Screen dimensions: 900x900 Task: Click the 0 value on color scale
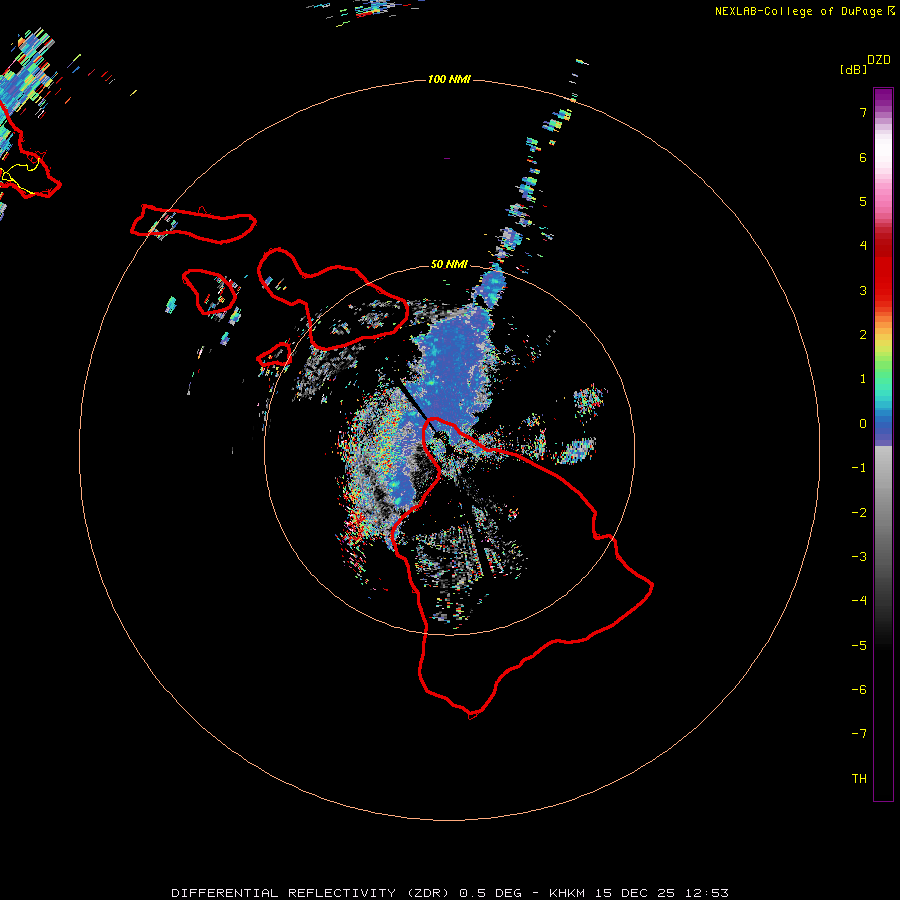(x=863, y=424)
